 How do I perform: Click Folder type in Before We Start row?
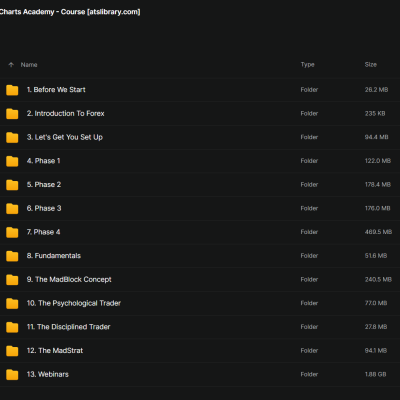[309, 90]
